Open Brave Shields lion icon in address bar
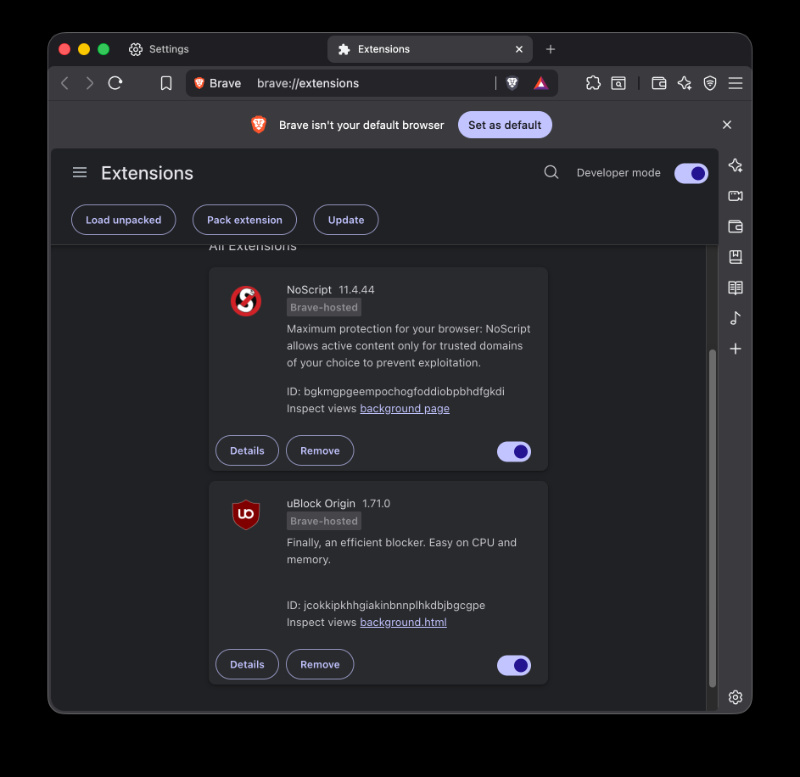The image size is (800, 777). 512,83
